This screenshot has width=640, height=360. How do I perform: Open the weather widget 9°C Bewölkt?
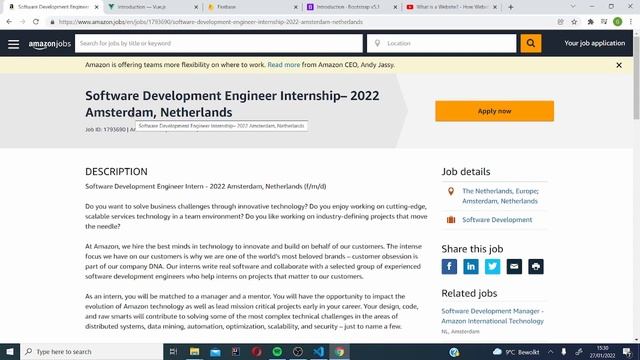[516, 352]
